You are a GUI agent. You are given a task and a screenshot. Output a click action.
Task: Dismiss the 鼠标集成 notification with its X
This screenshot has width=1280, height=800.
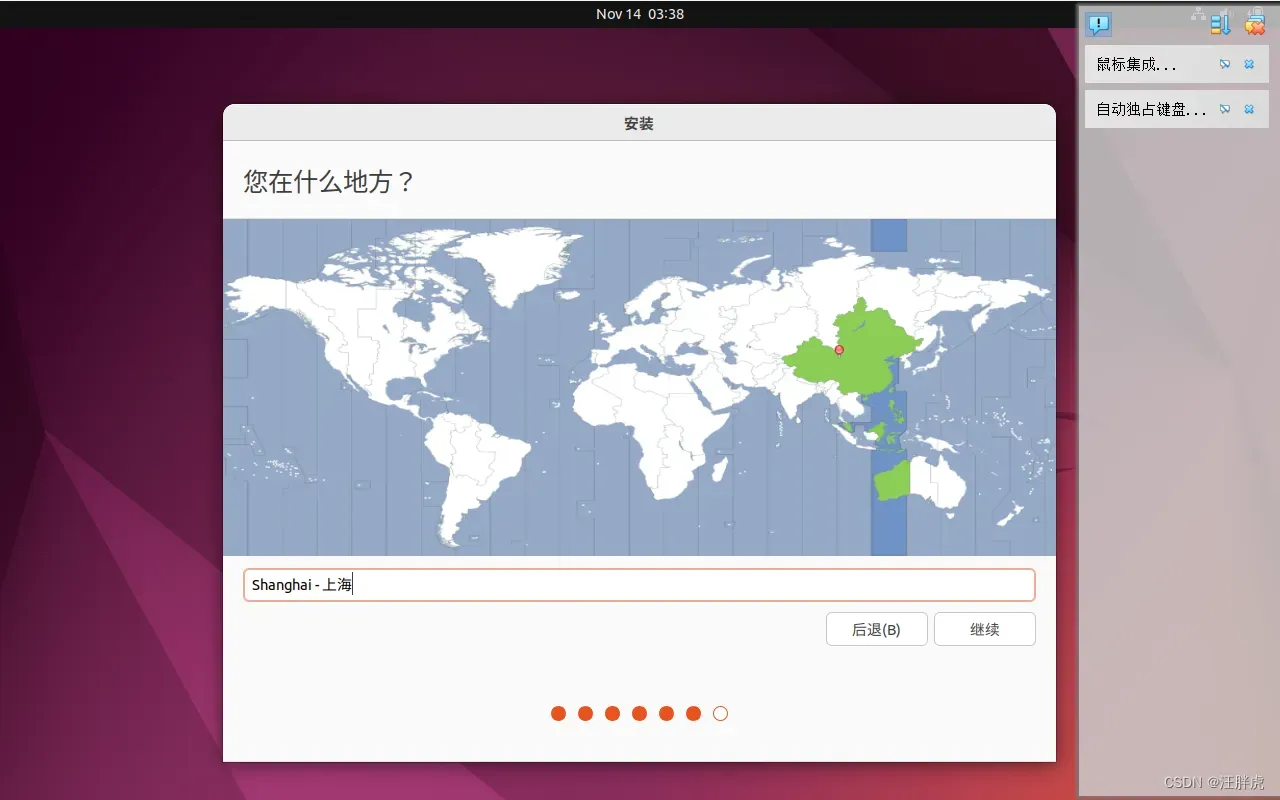[x=1249, y=64]
